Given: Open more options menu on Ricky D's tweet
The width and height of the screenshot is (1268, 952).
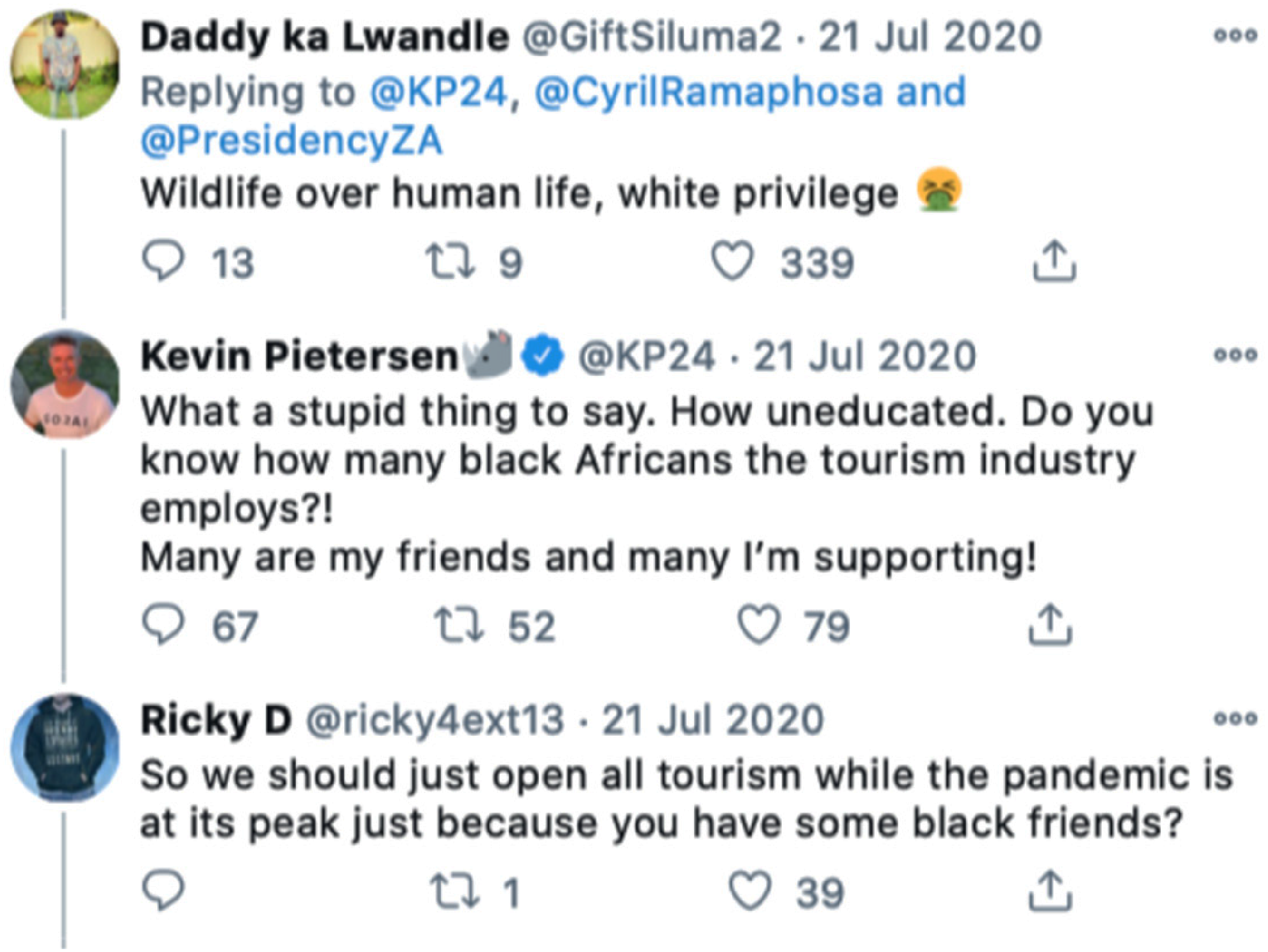Looking at the screenshot, I should (1235, 719).
